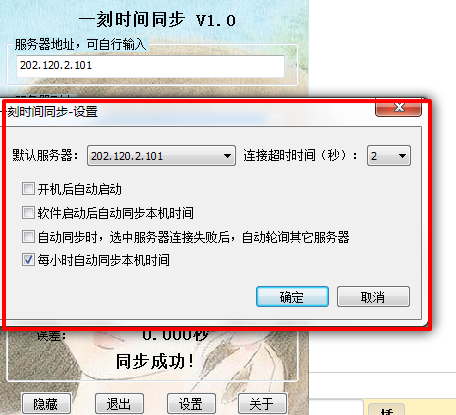456x415 pixels.
Task: Expand the 连接超时时间 dropdown arrow
Action: [x=402, y=156]
